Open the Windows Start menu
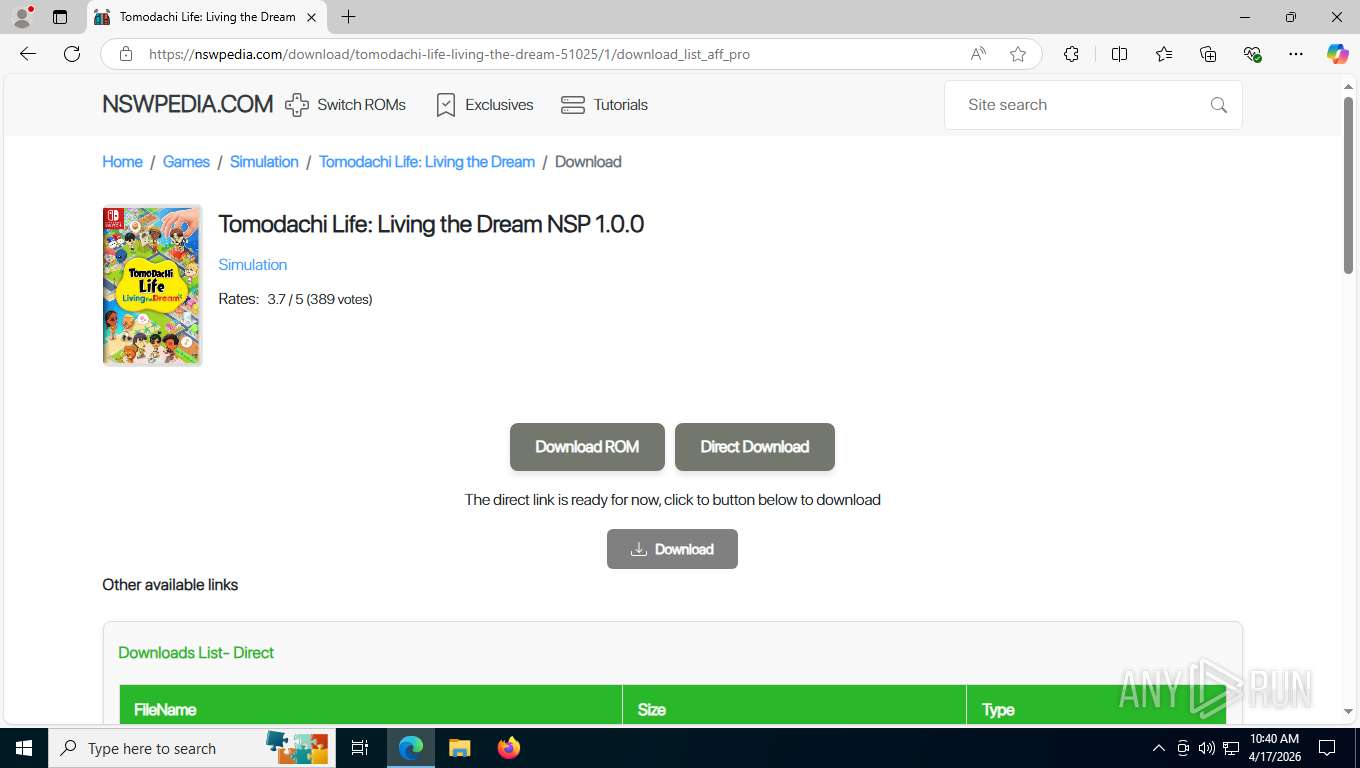1360x768 pixels. pos(24,748)
